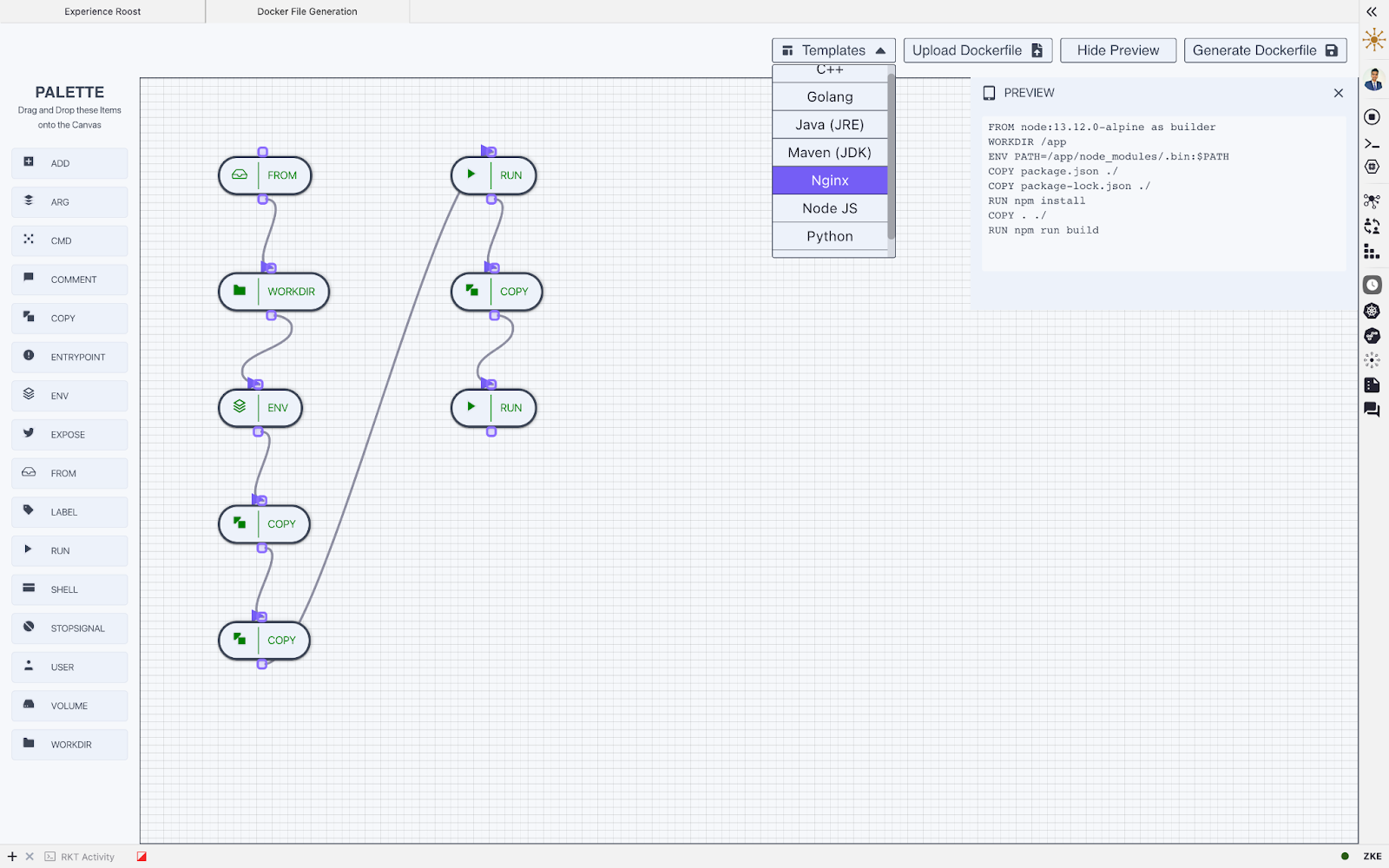Click Generate Dockerfile button
Viewport: 1389px width, 868px height.
1265,50
